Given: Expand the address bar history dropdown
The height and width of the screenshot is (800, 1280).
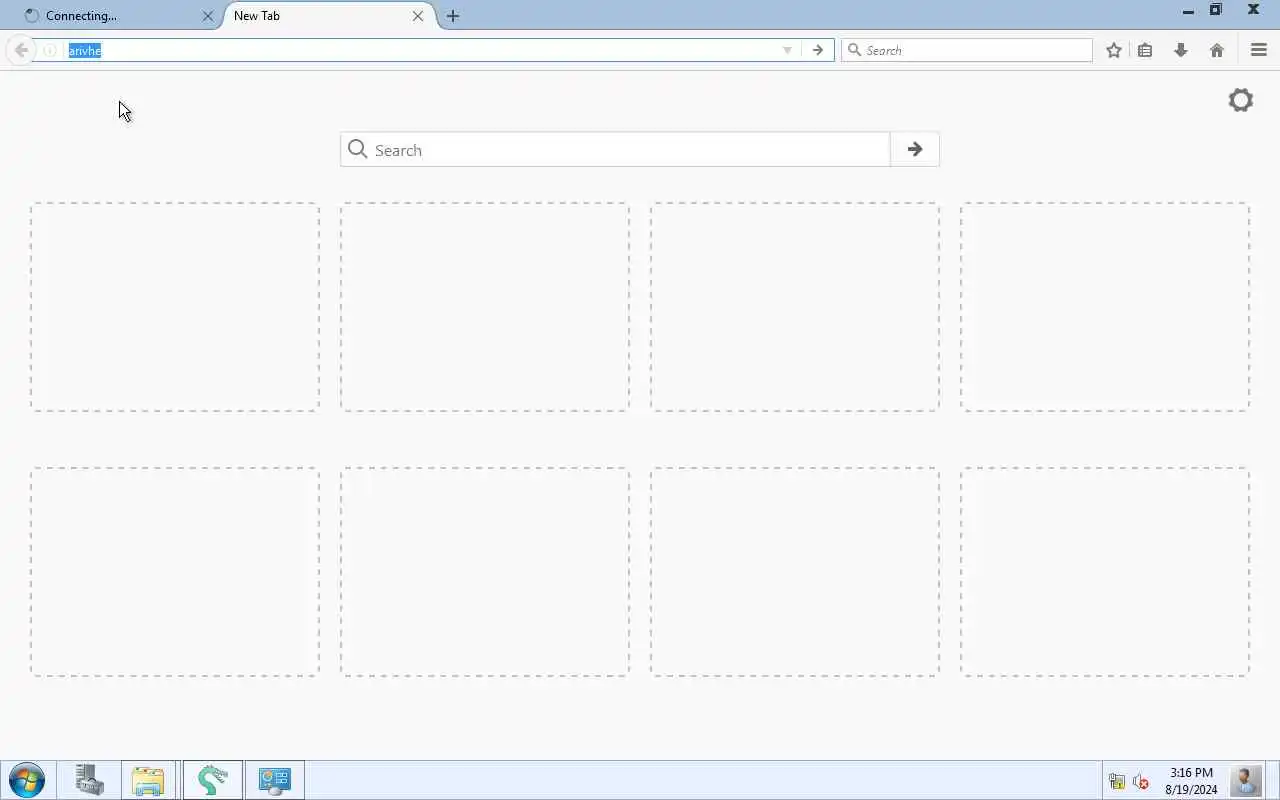Looking at the screenshot, I should pos(787,50).
